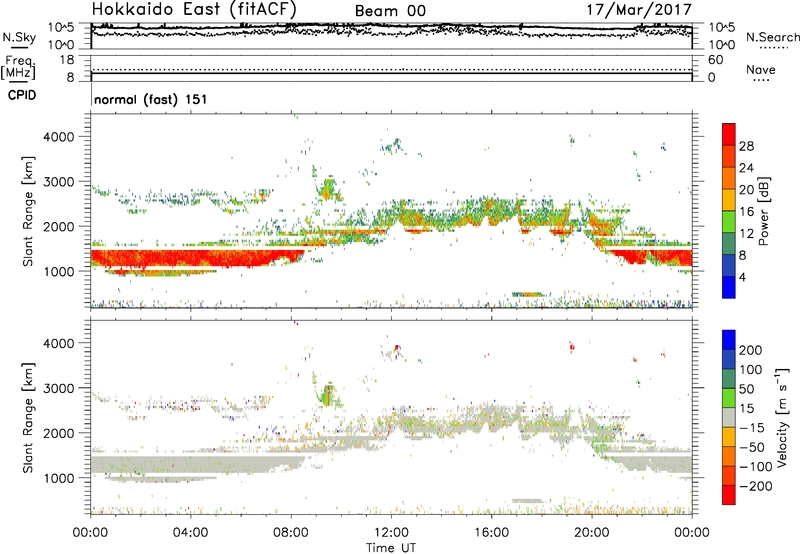Click the gray segment of Velocity color bar
The width and height of the screenshot is (800, 554).
[x=729, y=417]
